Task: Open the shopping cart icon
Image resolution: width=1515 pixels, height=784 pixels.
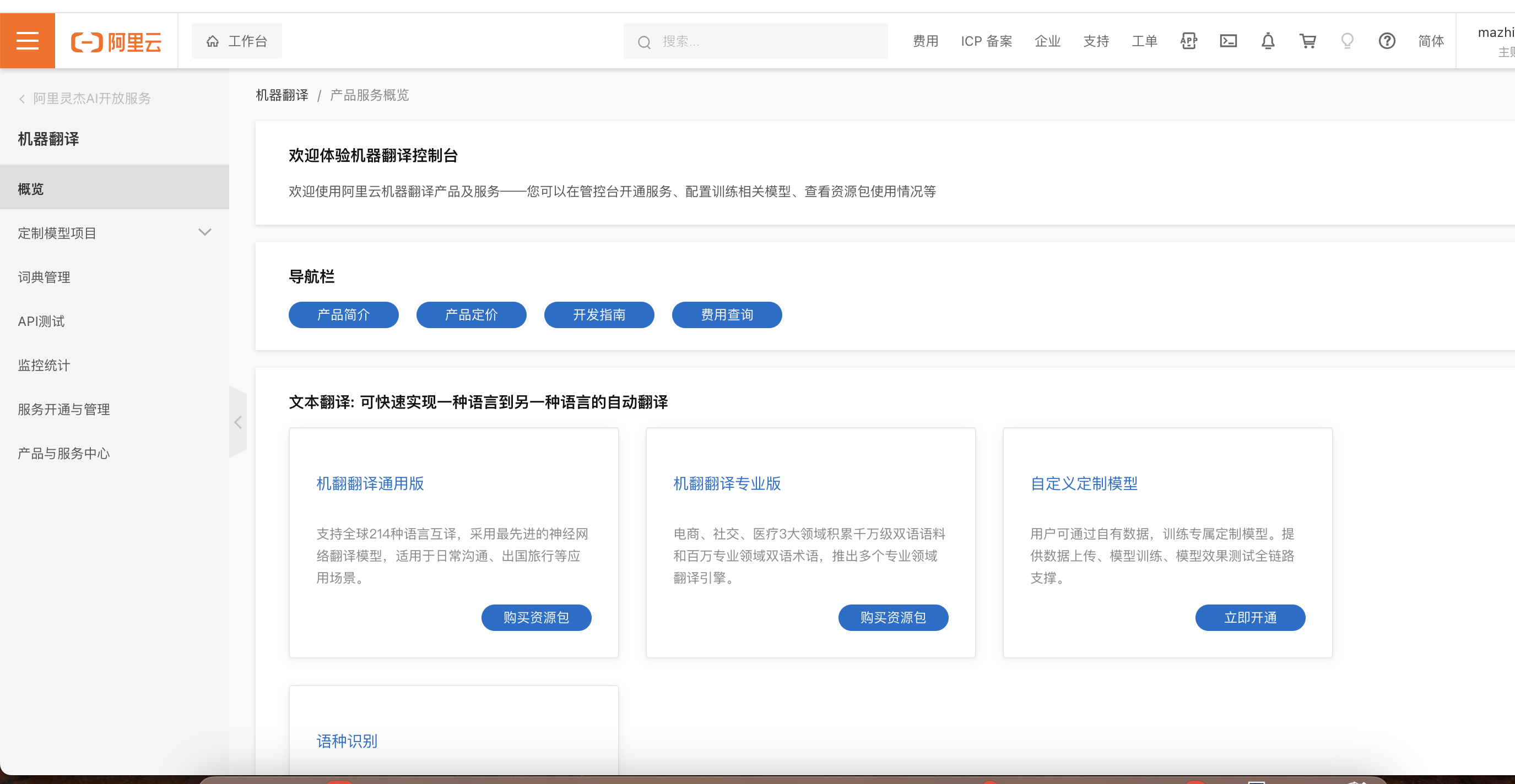Action: pos(1307,41)
